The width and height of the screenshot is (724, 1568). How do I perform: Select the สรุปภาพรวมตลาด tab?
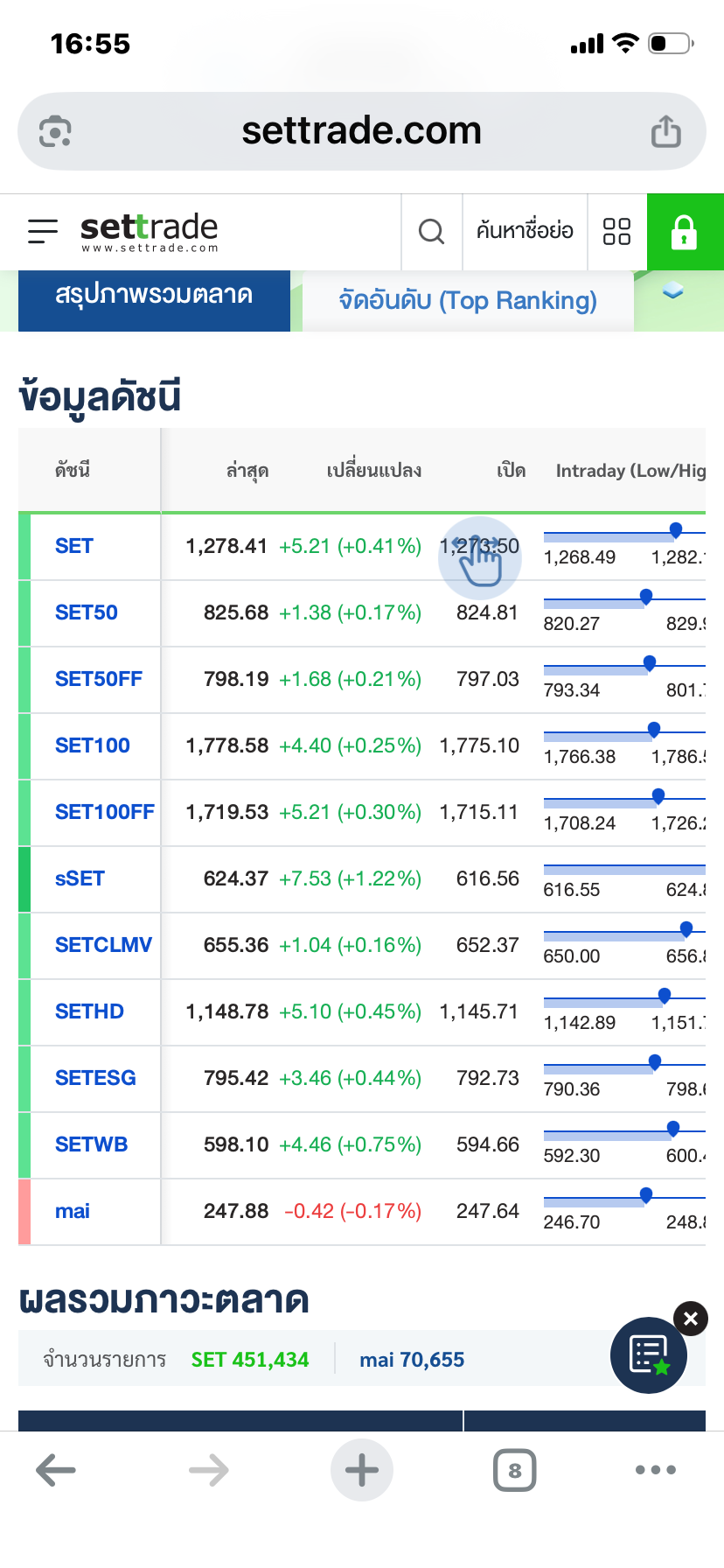pyautogui.click(x=154, y=296)
